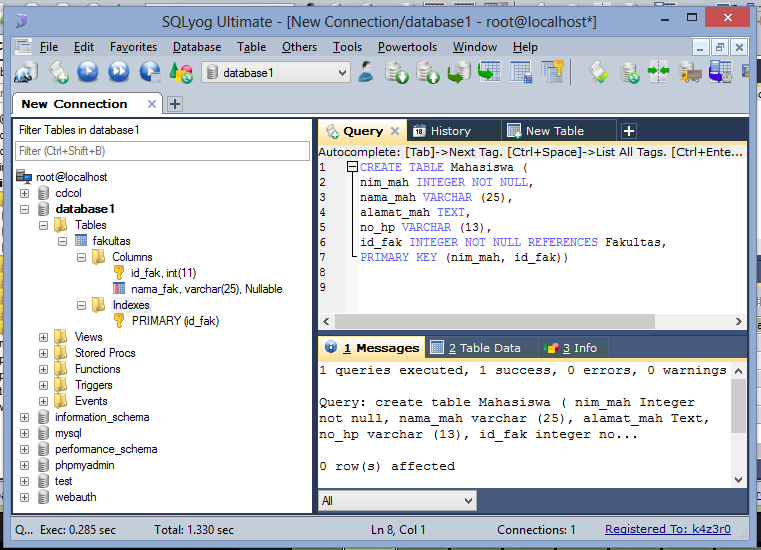Select the phpmyadmin database
The height and width of the screenshot is (550, 761).
(84, 465)
